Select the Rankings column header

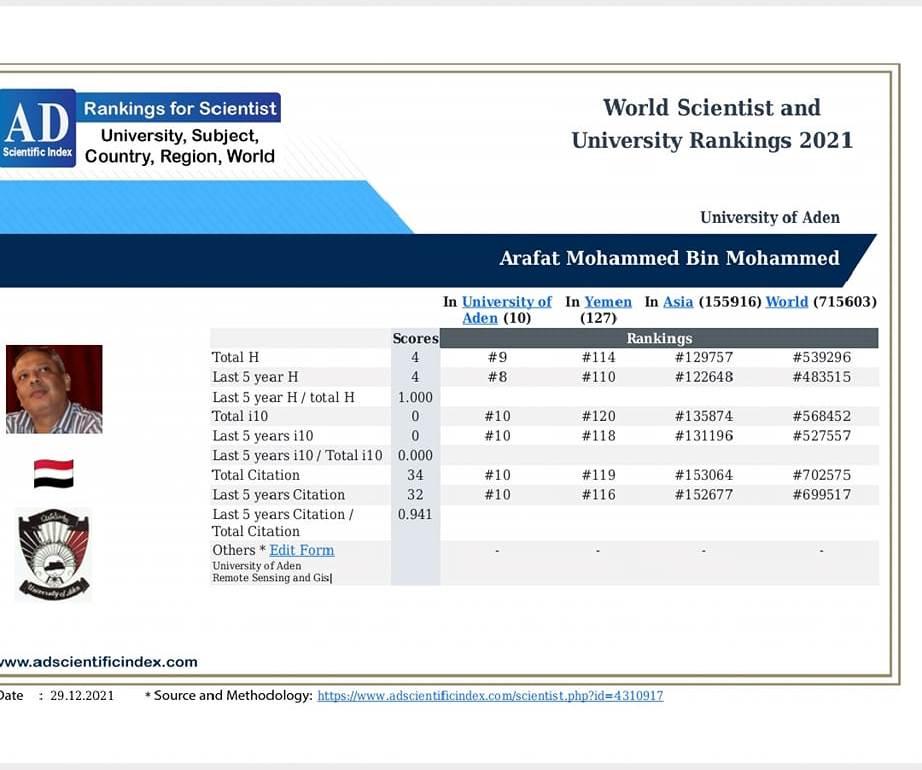tap(658, 338)
